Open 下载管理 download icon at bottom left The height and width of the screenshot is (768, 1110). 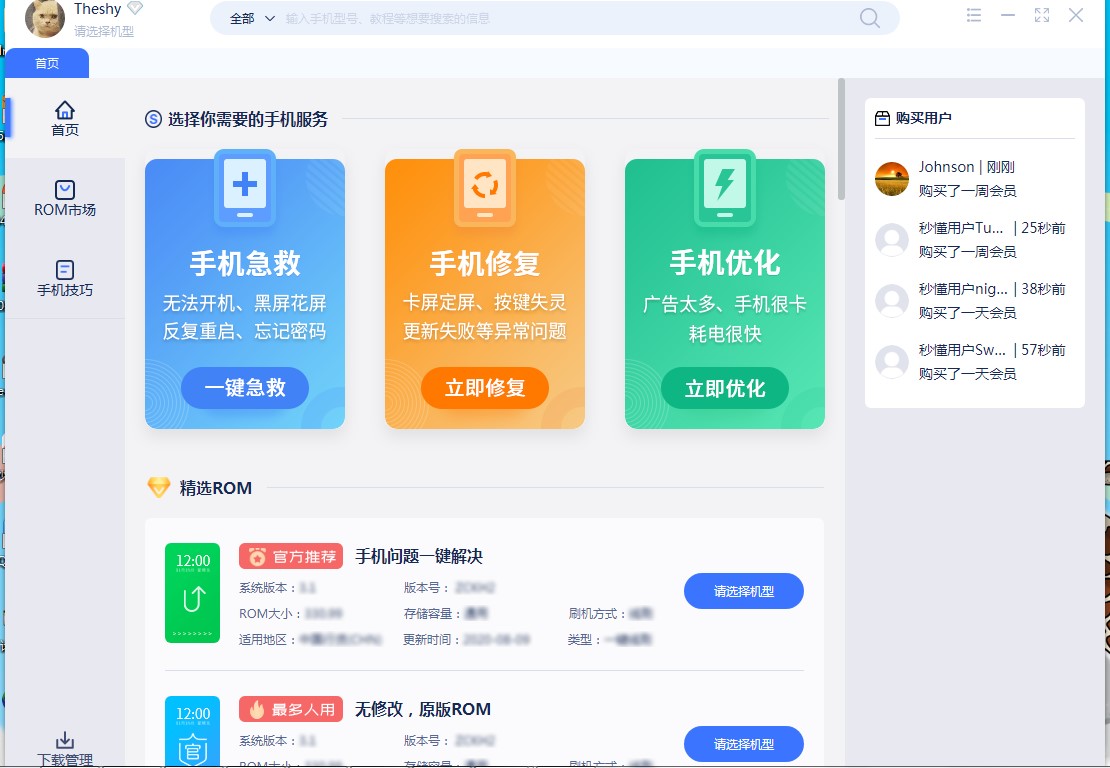coord(64,740)
